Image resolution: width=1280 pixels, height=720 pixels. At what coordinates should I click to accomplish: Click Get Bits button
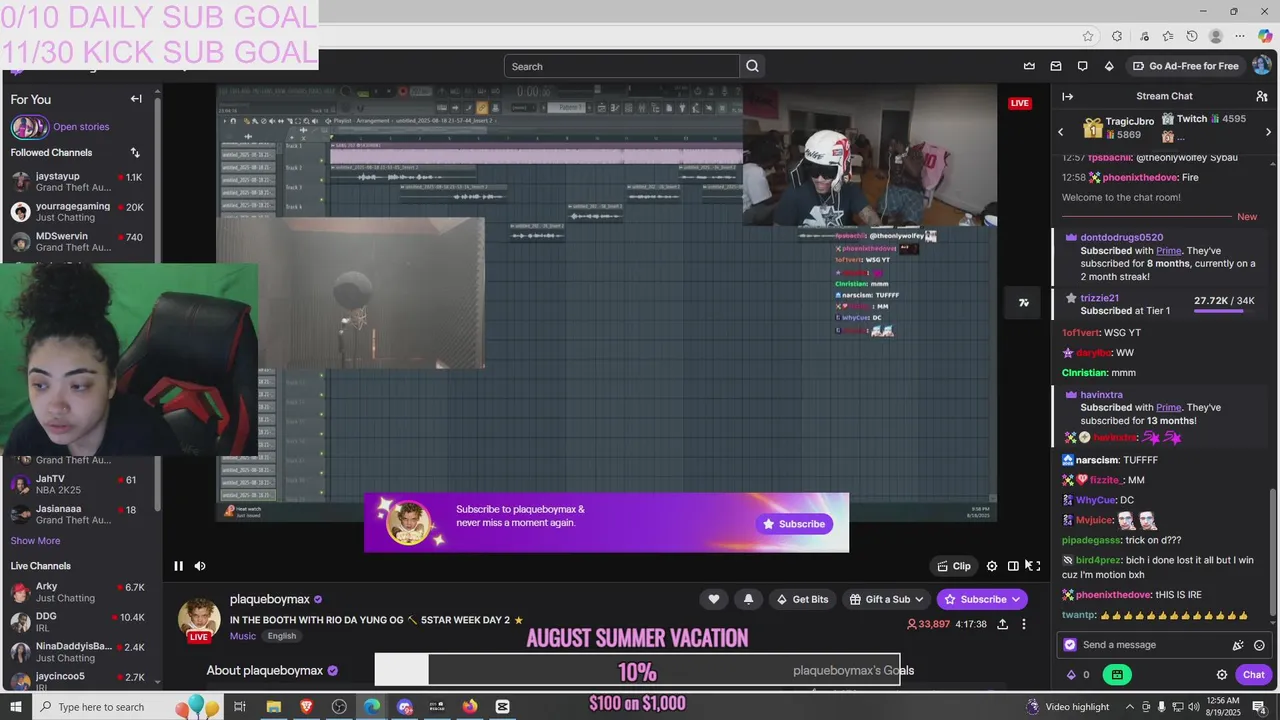(x=802, y=599)
